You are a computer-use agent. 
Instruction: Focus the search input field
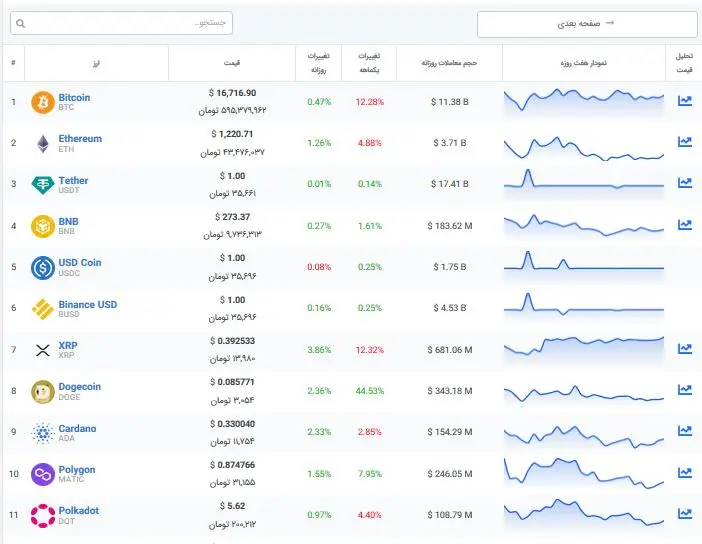pos(121,23)
